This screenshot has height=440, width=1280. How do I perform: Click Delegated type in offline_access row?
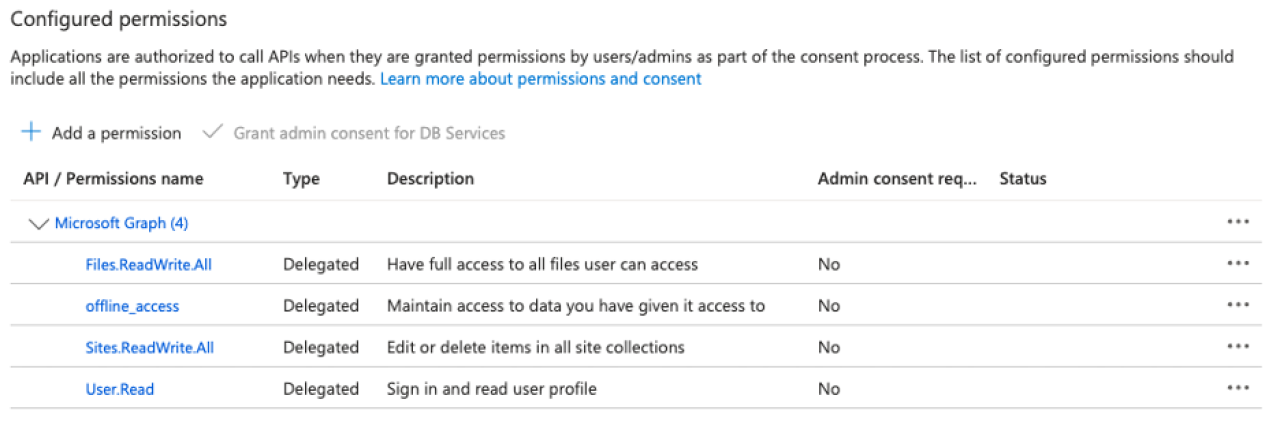pos(321,306)
